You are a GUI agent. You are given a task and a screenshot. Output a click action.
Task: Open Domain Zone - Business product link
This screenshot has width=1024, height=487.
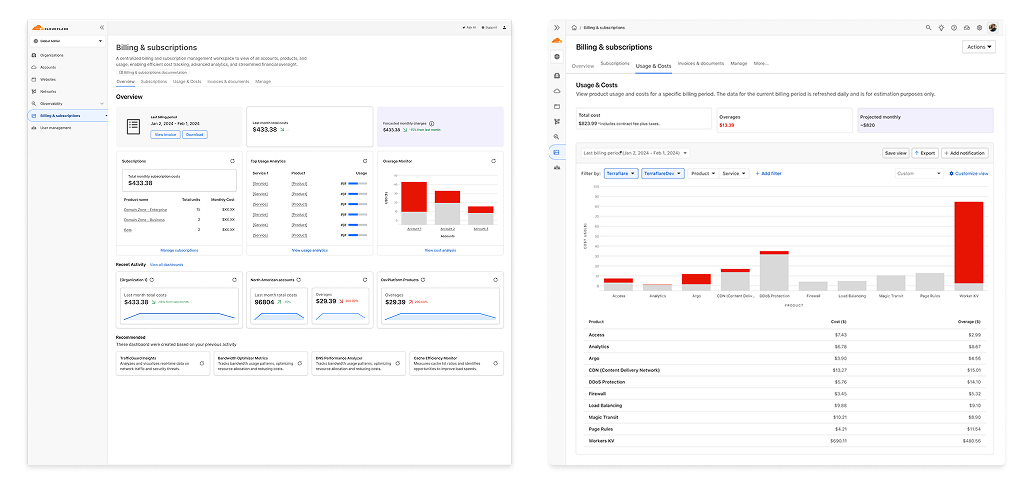pyautogui.click(x=144, y=220)
